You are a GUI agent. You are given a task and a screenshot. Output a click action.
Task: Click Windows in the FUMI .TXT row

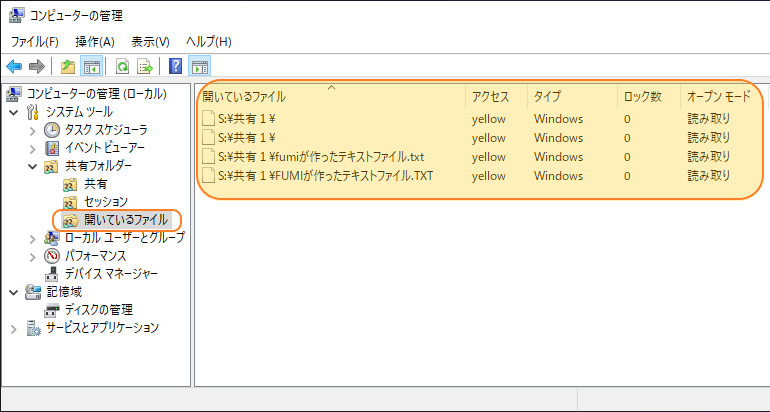coord(558,176)
